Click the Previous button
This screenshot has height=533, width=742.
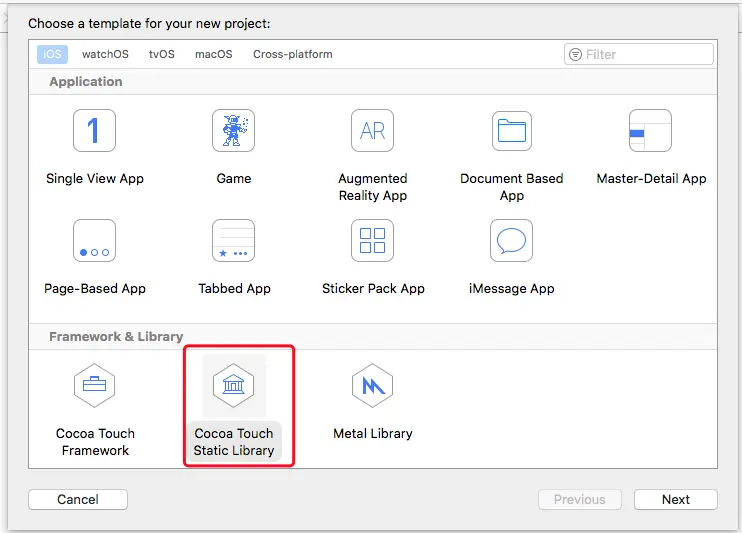click(580, 499)
